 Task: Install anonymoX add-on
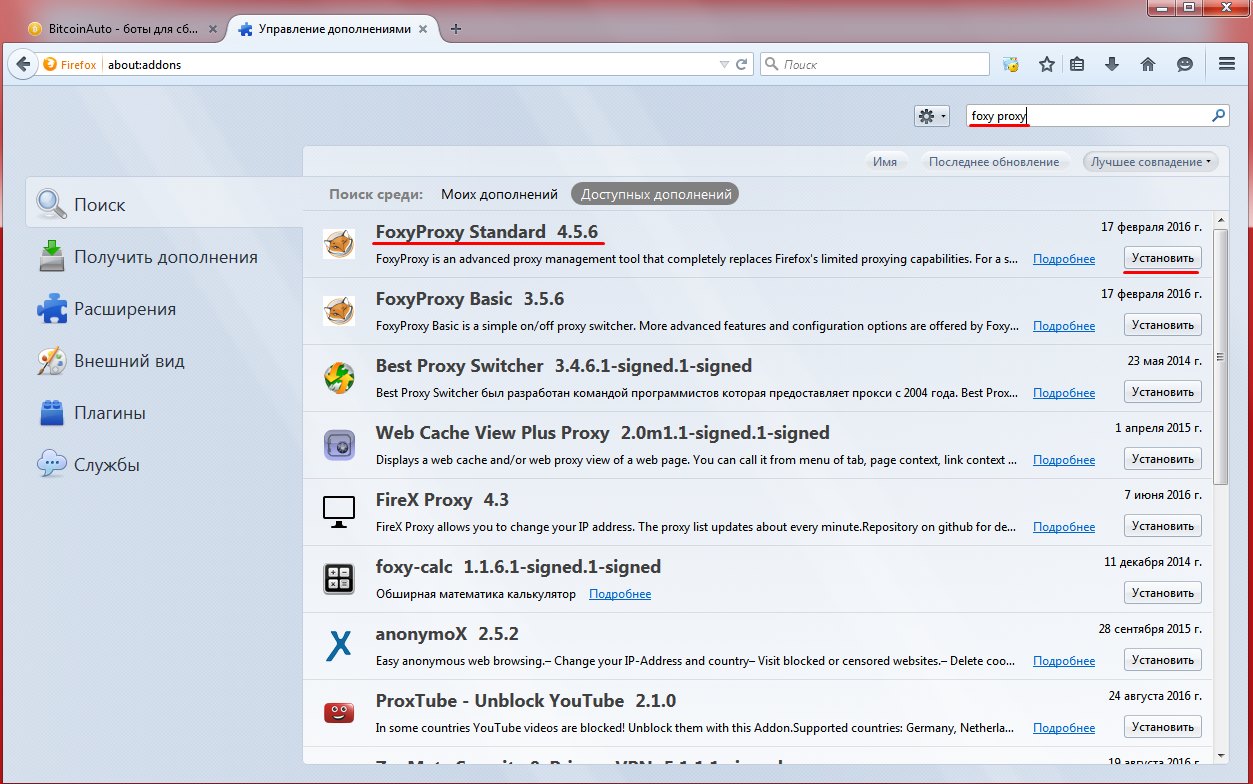(1163, 660)
